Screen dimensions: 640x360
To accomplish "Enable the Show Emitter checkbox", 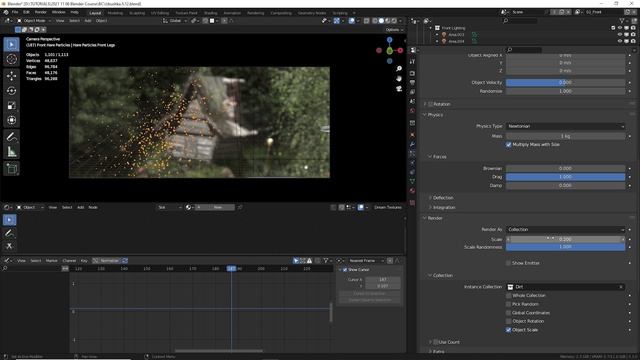I will coord(509,263).
